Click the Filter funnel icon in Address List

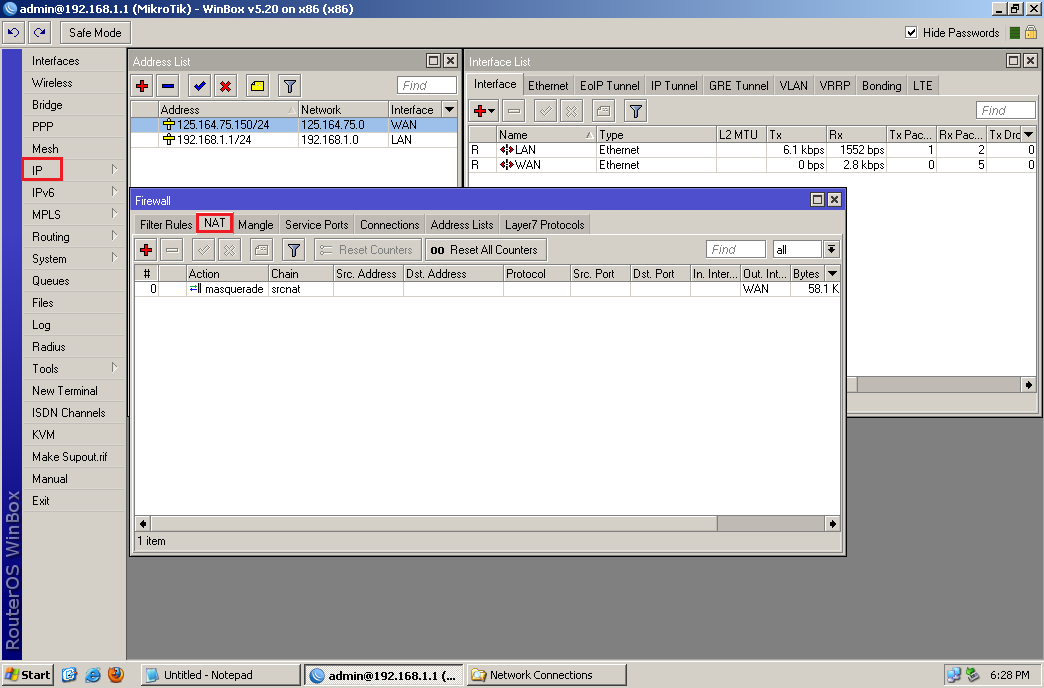point(289,86)
